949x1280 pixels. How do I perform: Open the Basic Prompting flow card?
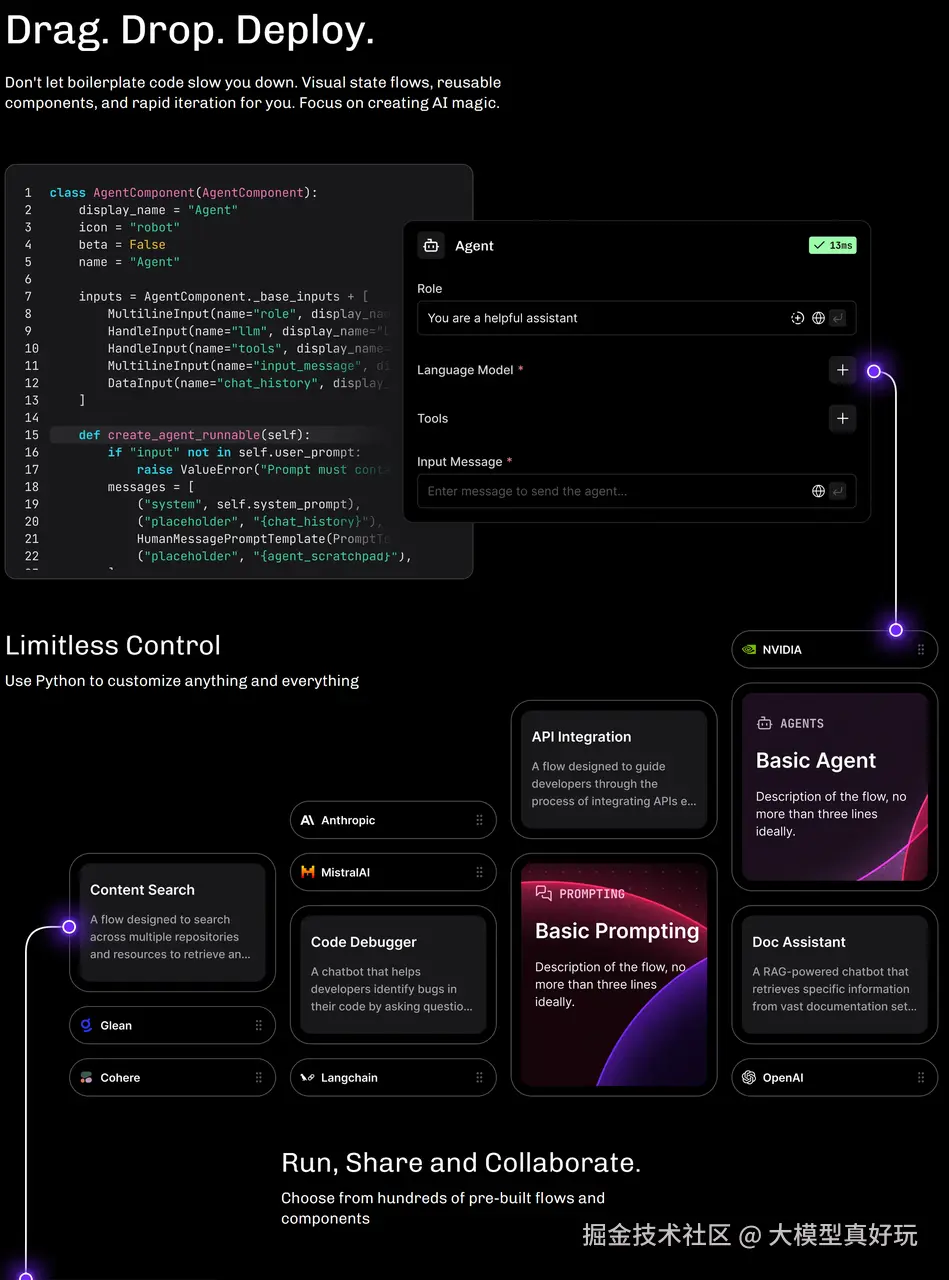[x=614, y=975]
